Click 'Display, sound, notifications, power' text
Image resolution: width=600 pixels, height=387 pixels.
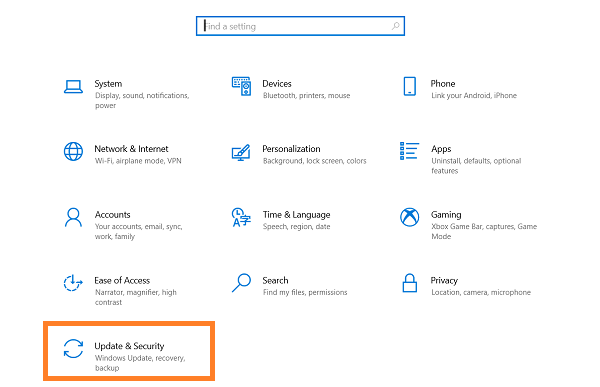[x=142, y=100]
